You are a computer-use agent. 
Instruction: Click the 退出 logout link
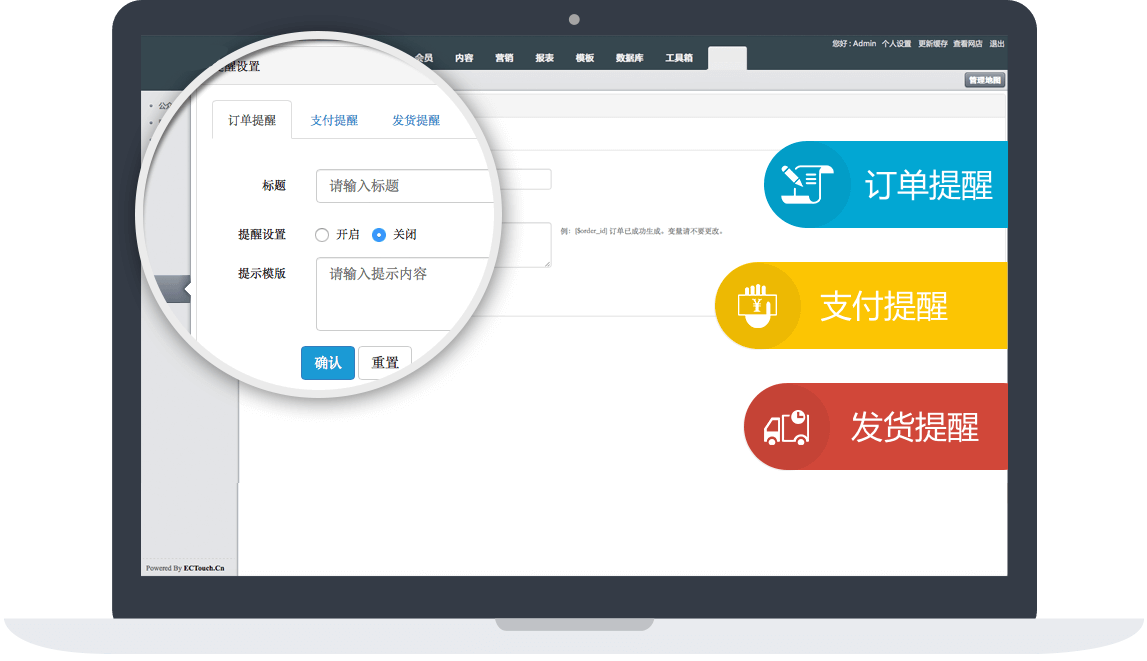(997, 44)
